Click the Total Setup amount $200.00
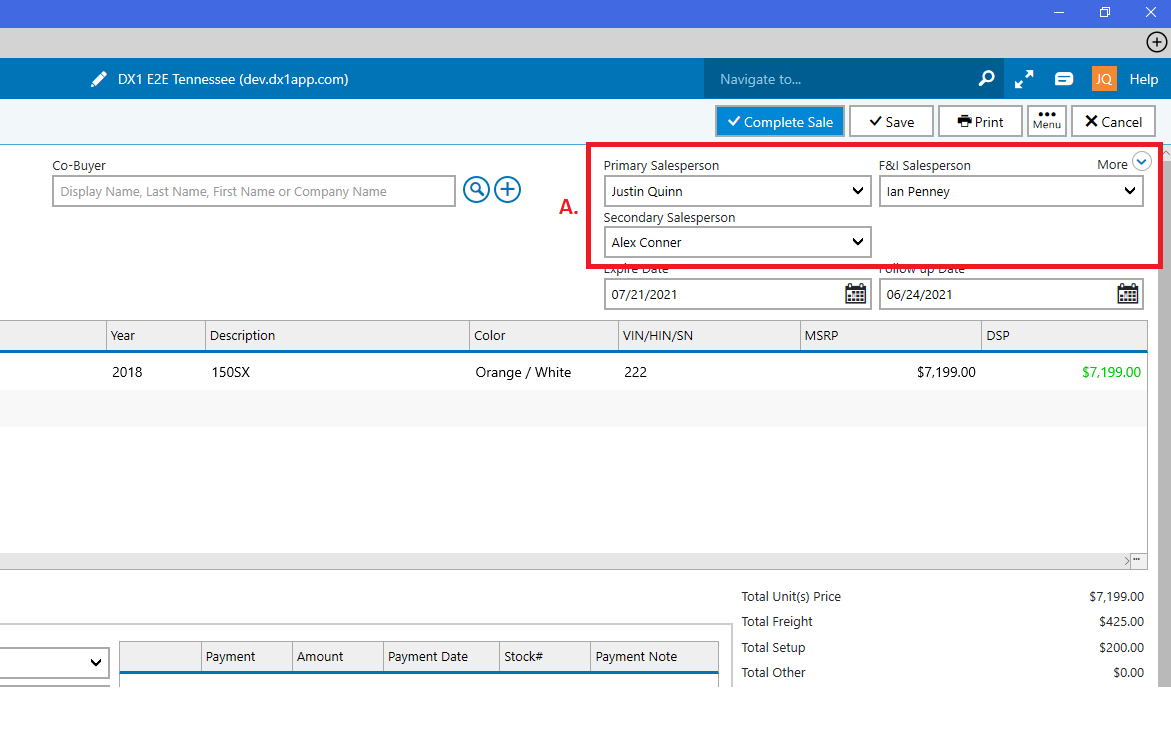Image resolution: width=1171 pixels, height=755 pixels. [1121, 647]
